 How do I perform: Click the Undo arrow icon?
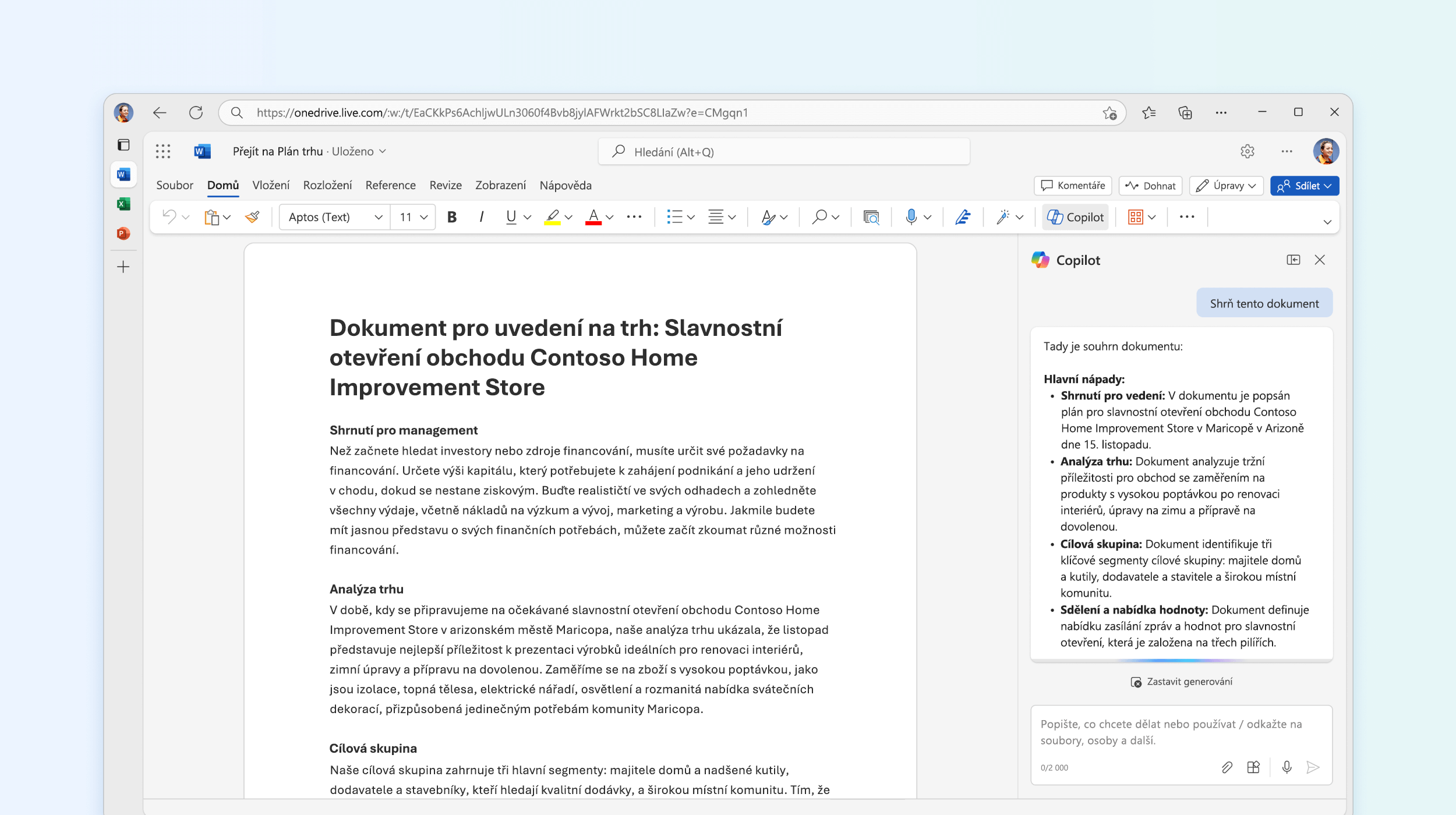coord(169,217)
